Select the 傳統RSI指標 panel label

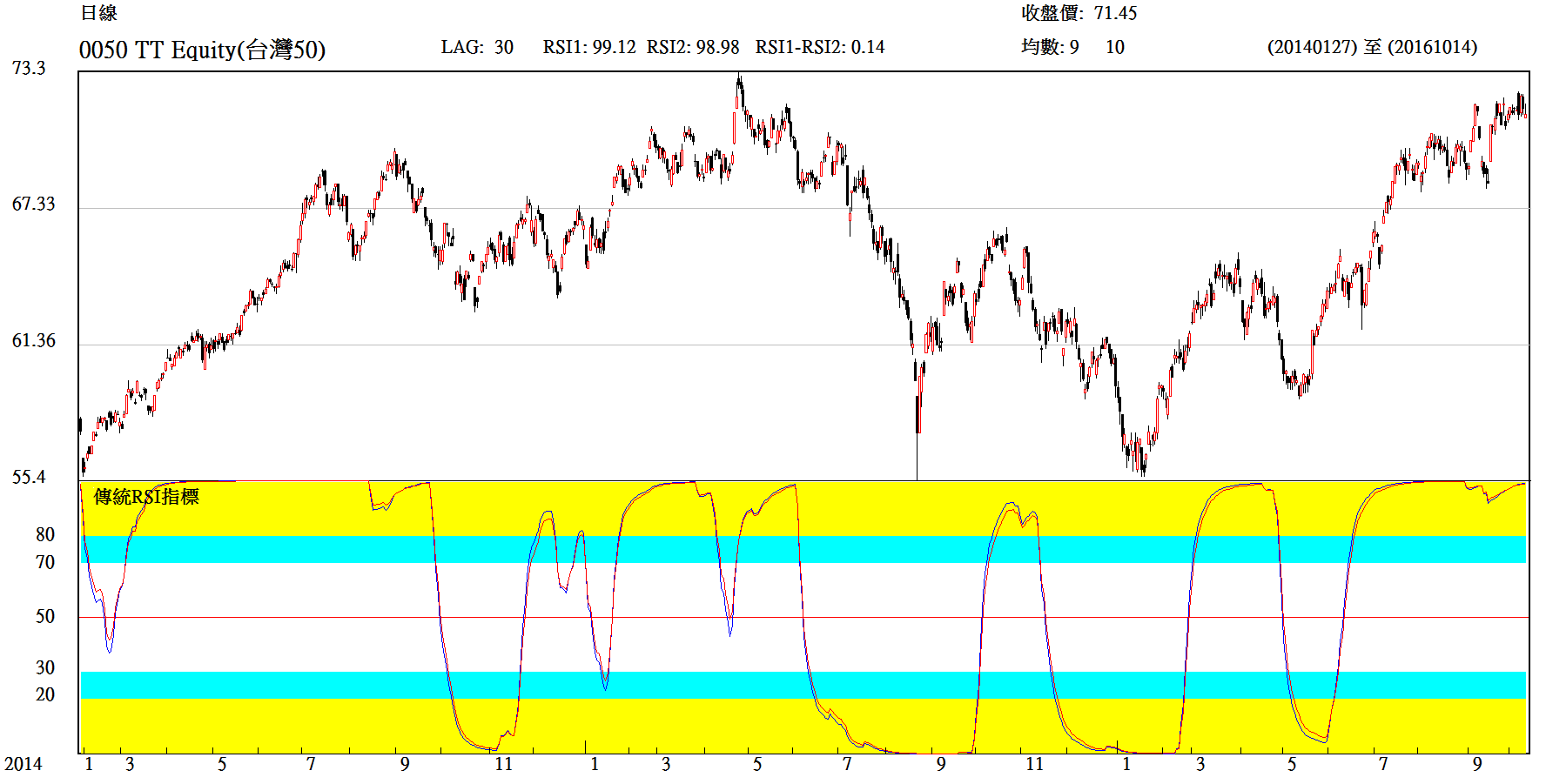point(146,497)
